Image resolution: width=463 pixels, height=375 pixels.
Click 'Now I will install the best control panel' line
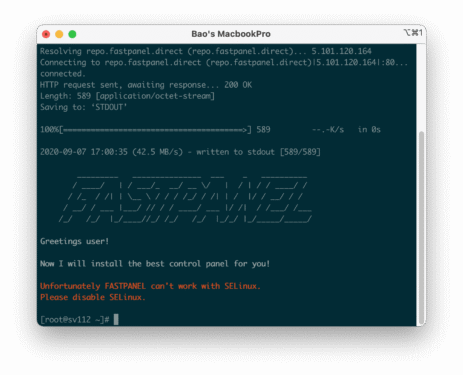coord(155,264)
